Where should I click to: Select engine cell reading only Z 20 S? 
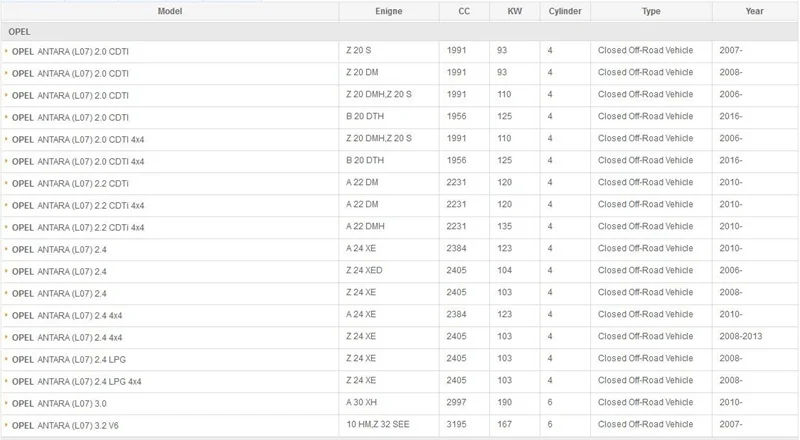tap(359, 51)
